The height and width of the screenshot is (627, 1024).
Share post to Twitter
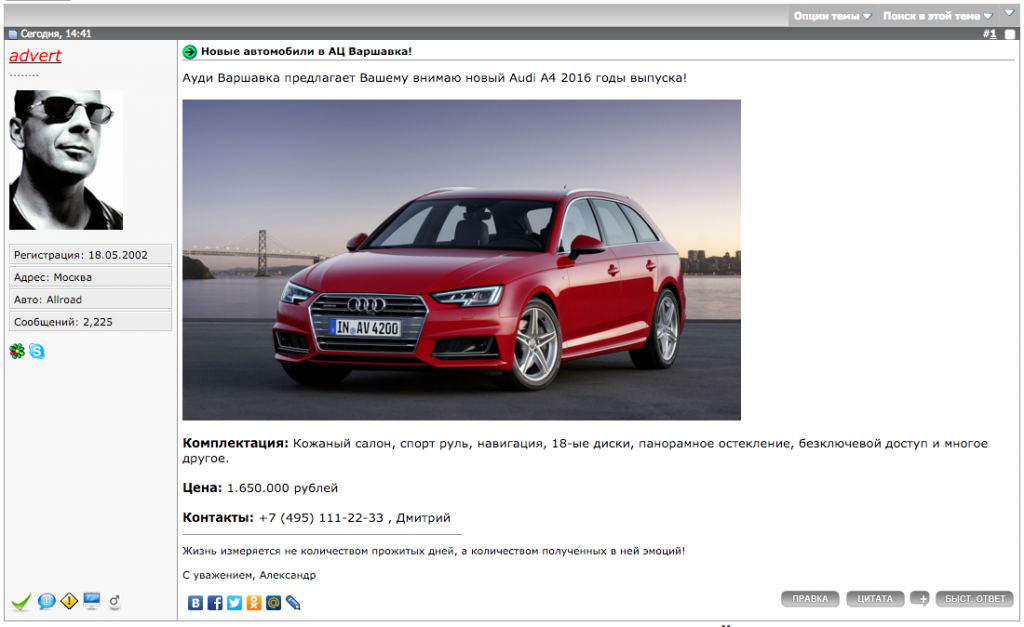pyautogui.click(x=234, y=603)
